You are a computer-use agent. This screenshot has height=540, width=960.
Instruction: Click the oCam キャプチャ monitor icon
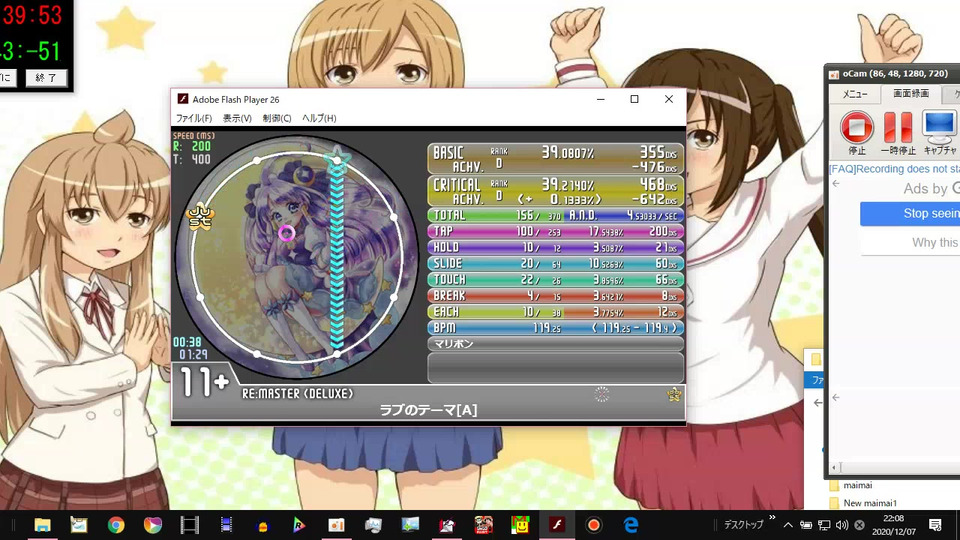(940, 132)
